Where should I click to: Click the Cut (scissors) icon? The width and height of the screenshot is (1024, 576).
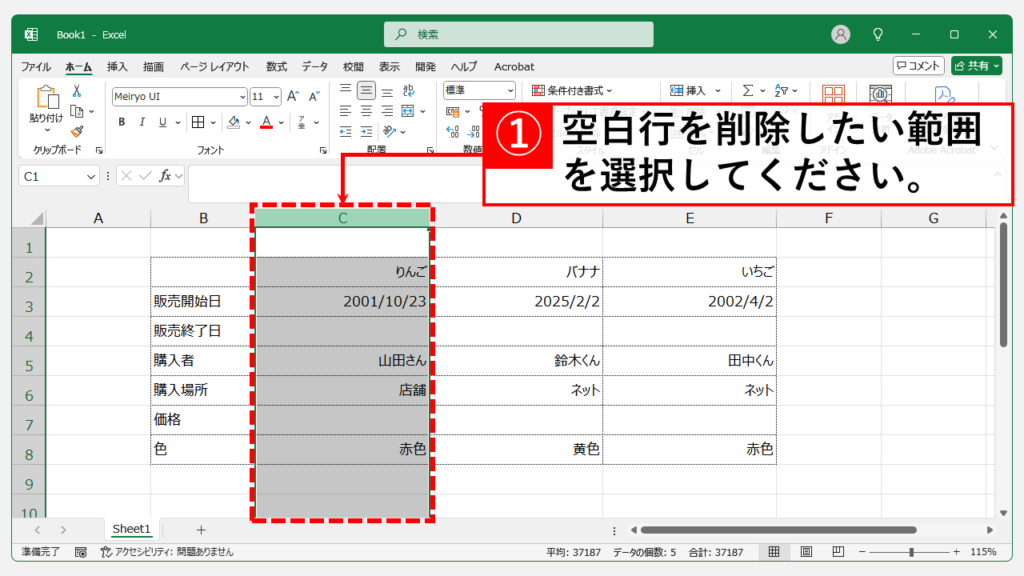tap(76, 93)
